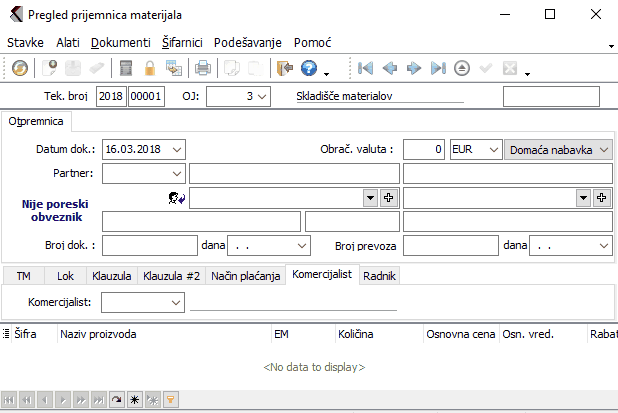Viewport: 618px width, 413px height.
Task: Select the Klauzula #2 tab
Action: click(x=169, y=275)
